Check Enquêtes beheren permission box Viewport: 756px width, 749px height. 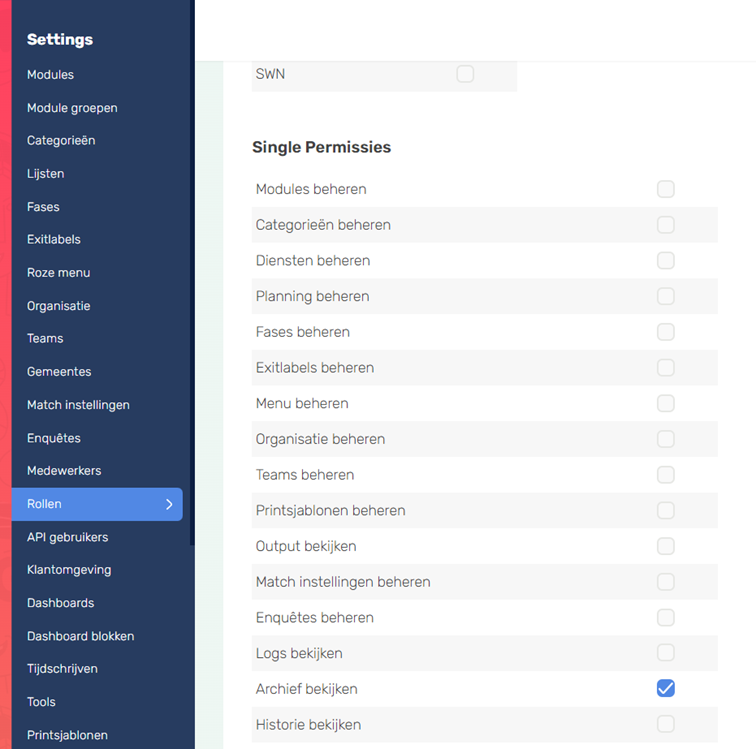point(665,617)
